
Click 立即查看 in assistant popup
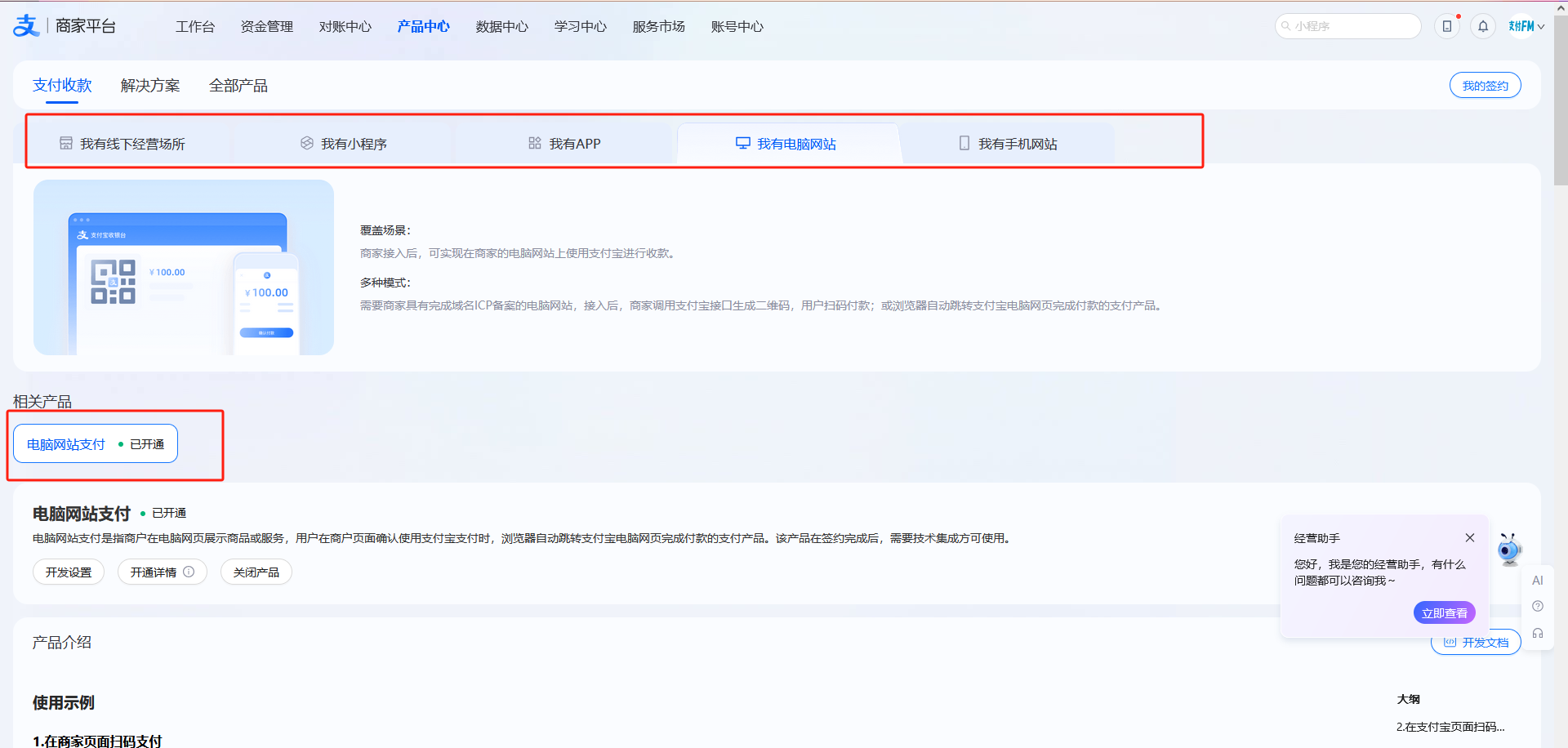coord(1444,612)
